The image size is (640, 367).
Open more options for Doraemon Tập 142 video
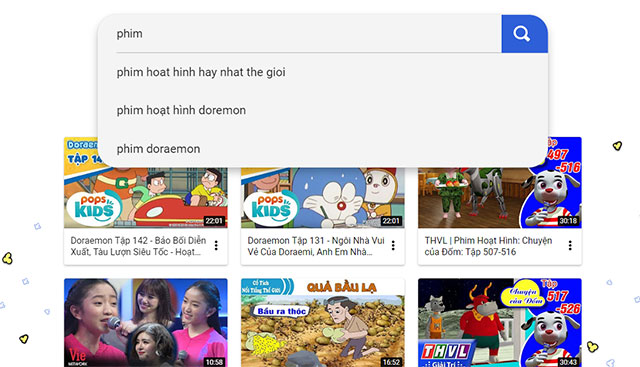(x=216, y=245)
